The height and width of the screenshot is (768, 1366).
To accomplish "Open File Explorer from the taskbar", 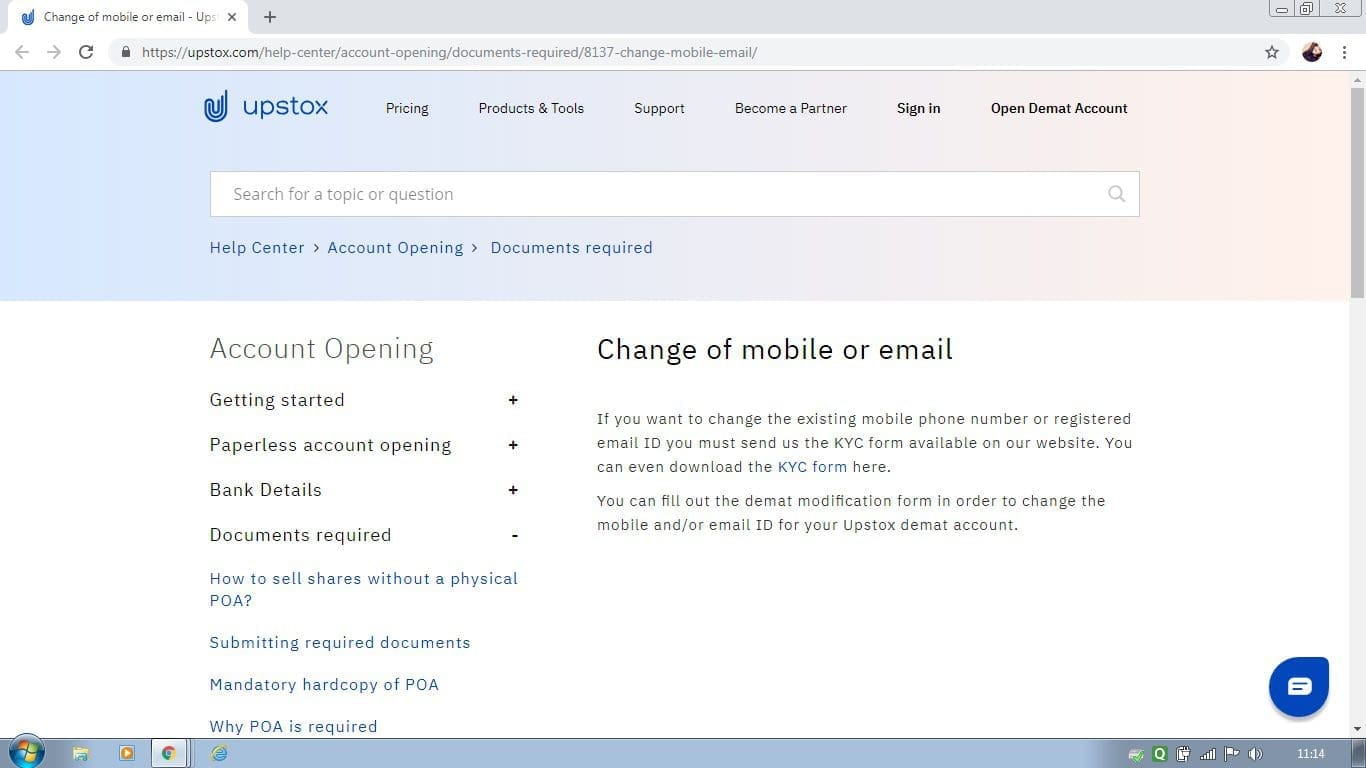I will (81, 754).
